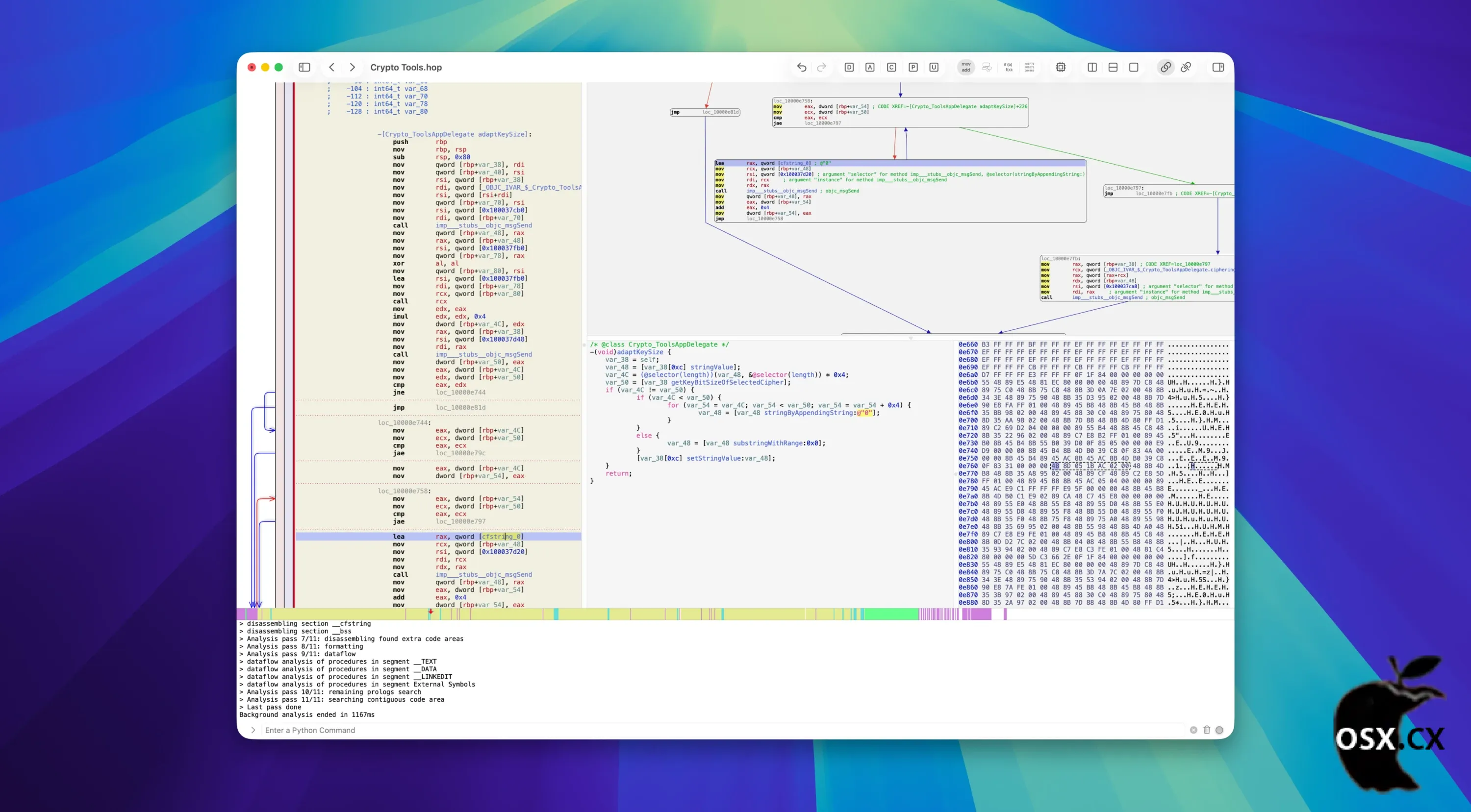Click the small x icon beside the trash

tap(1193, 730)
